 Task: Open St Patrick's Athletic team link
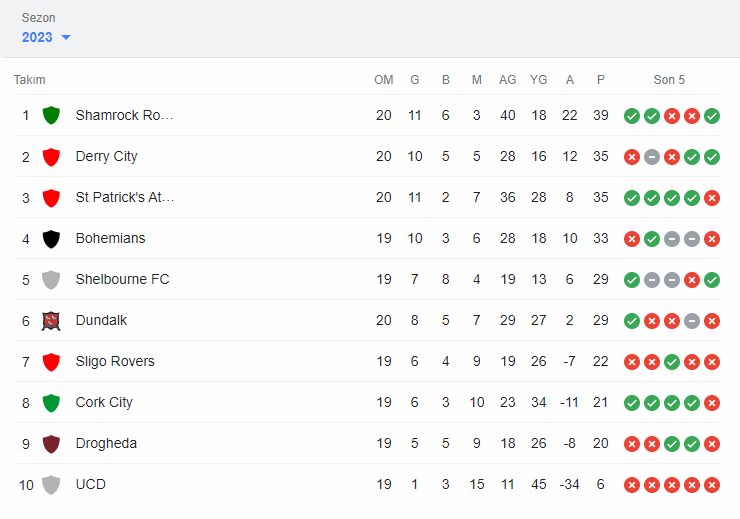[125, 197]
